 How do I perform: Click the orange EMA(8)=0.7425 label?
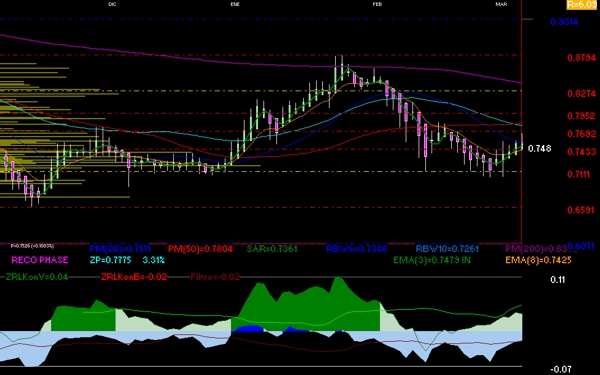coord(538,260)
